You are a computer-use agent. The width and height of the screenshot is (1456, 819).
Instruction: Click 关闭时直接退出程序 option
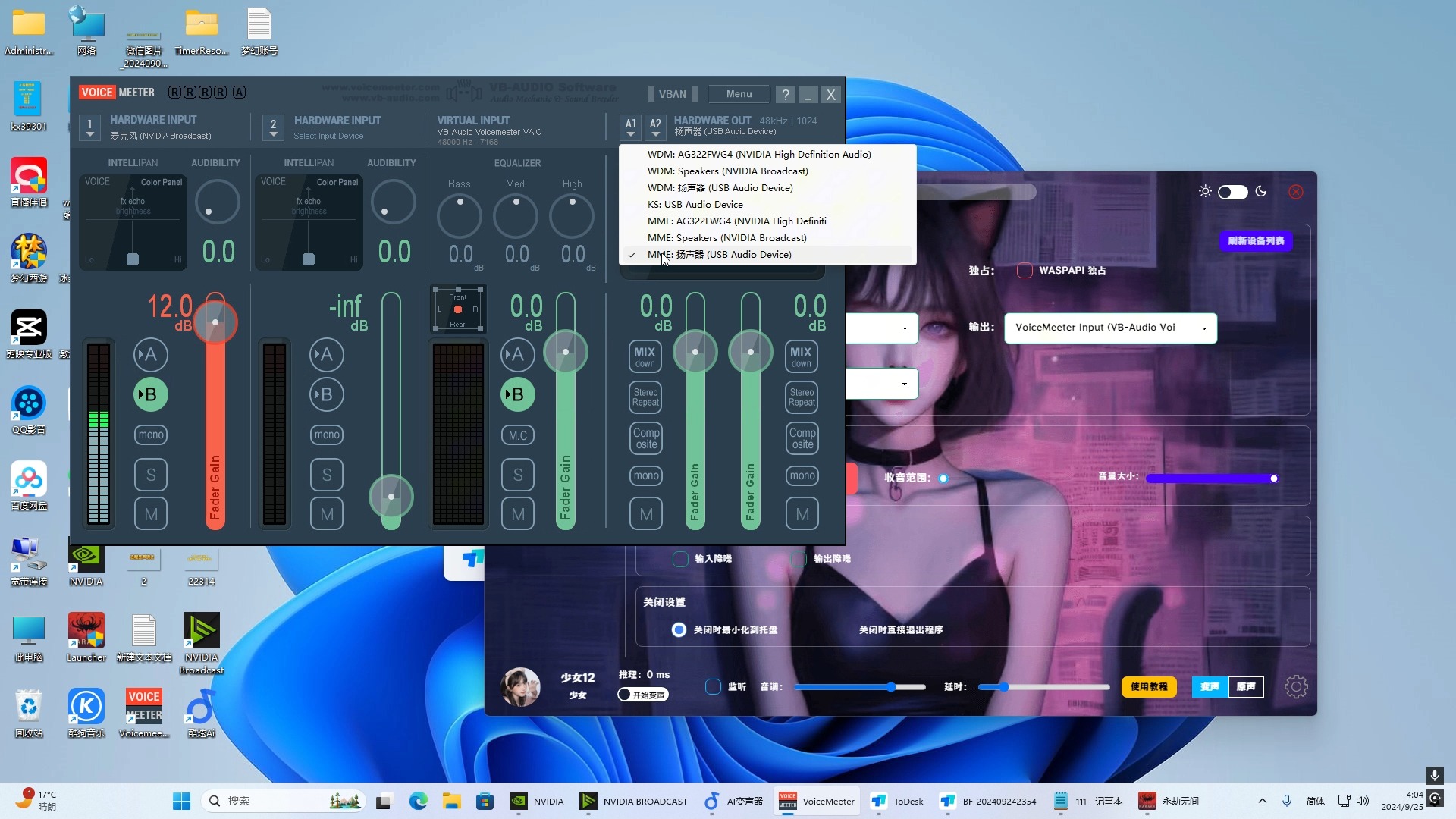click(901, 630)
